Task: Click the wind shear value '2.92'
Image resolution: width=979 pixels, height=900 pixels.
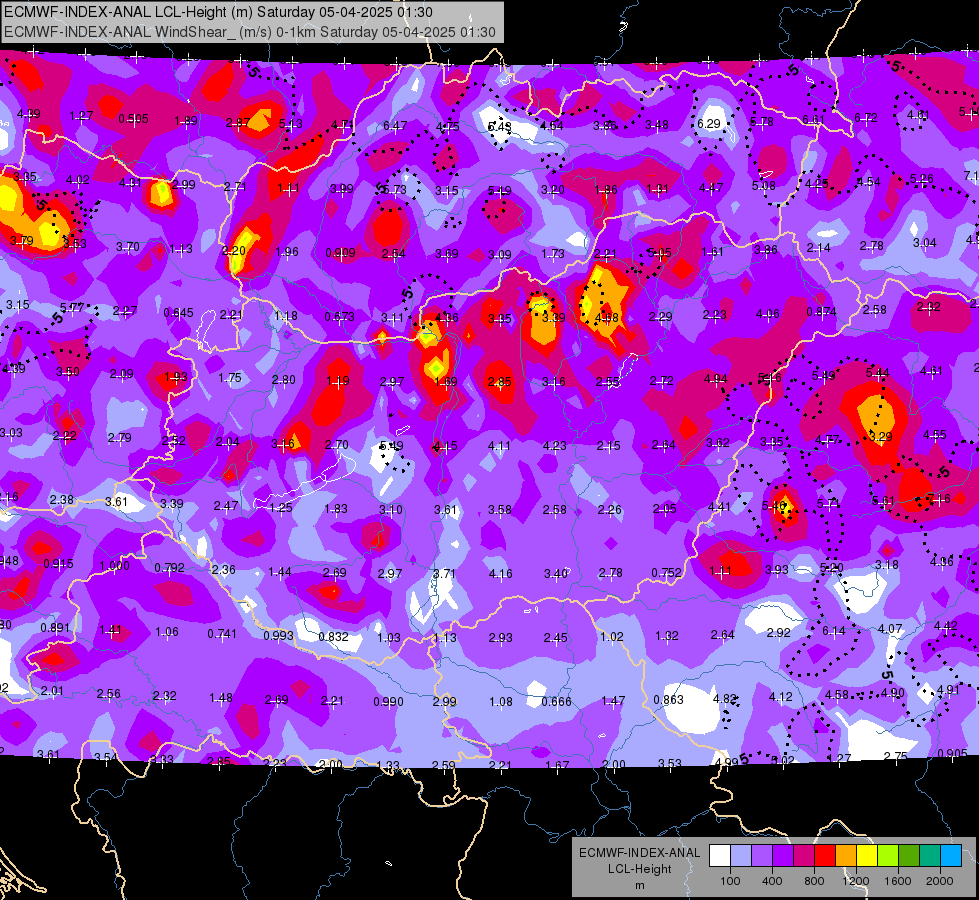Action: click(x=779, y=632)
